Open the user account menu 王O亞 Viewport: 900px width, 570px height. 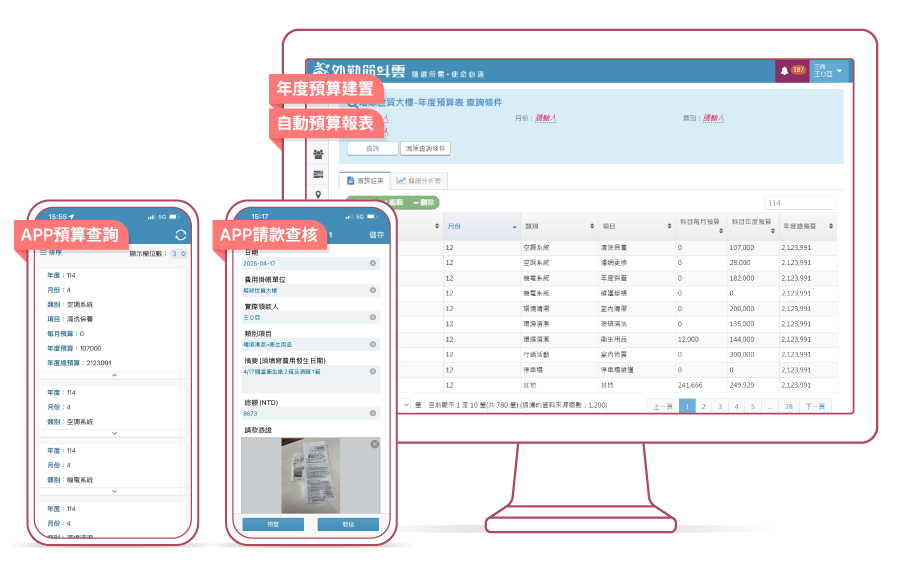[x=828, y=71]
